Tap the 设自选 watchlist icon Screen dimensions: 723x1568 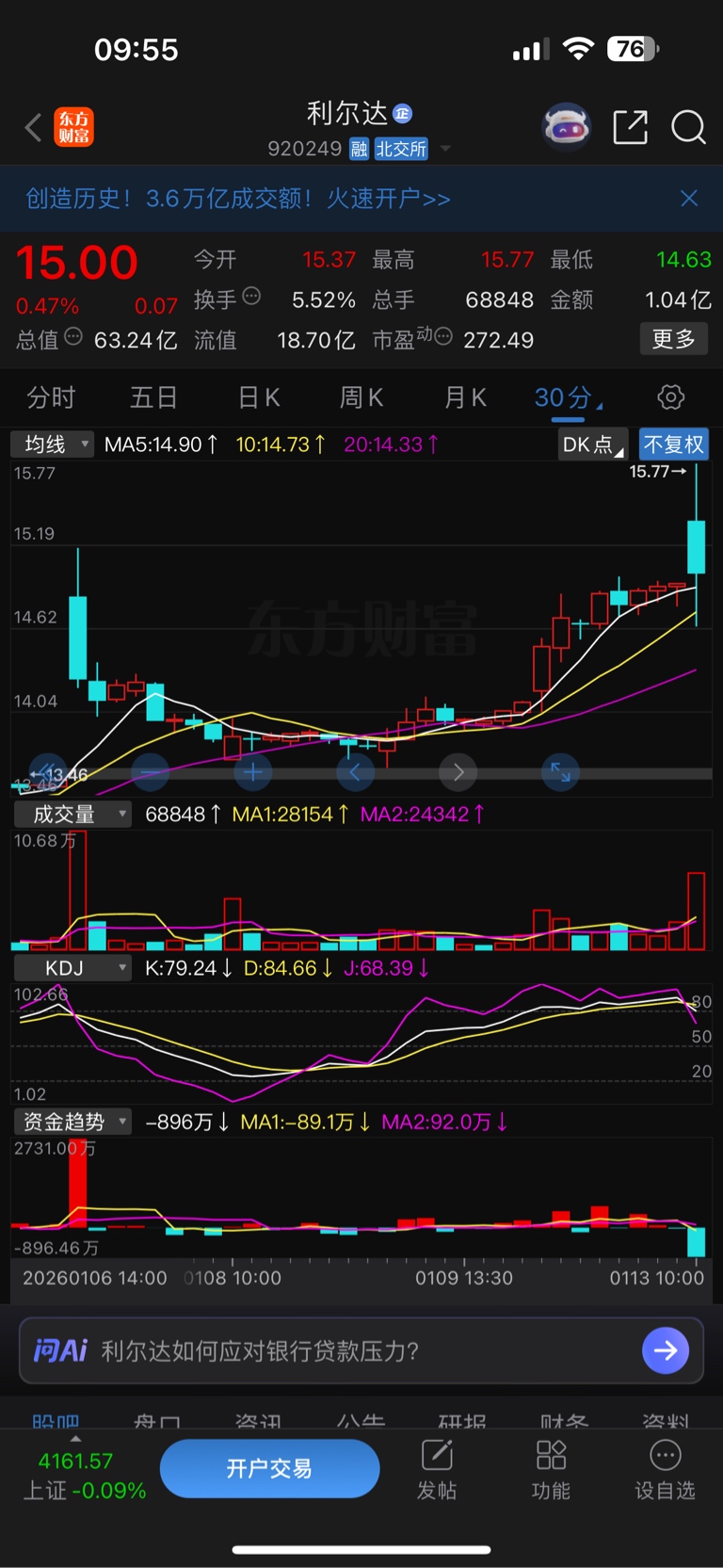(665, 1469)
